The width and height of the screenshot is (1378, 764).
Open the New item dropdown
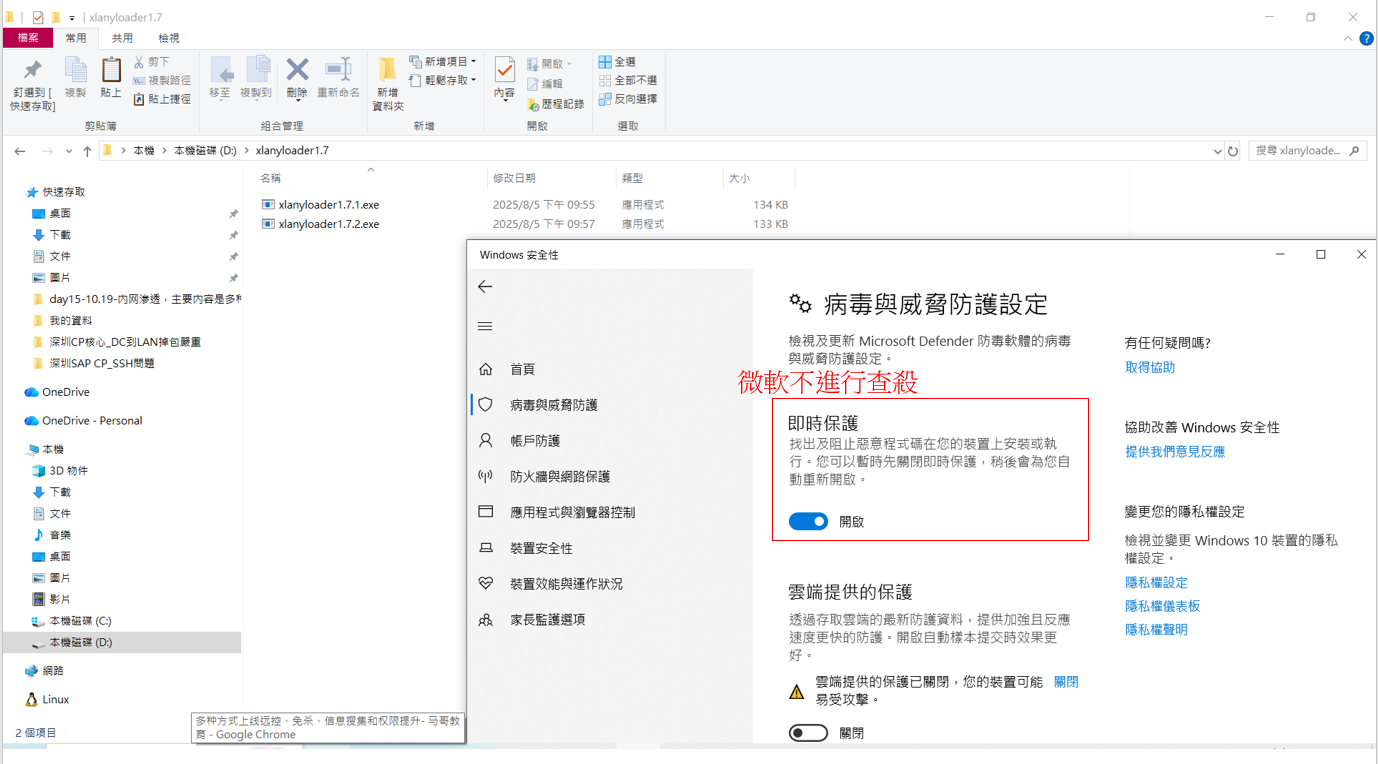pos(443,62)
